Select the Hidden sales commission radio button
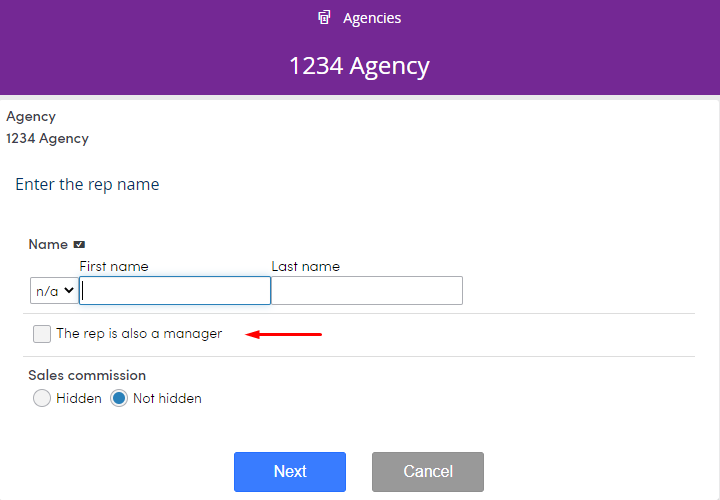Screen dimensions: 720x500 pyautogui.click(x=42, y=398)
